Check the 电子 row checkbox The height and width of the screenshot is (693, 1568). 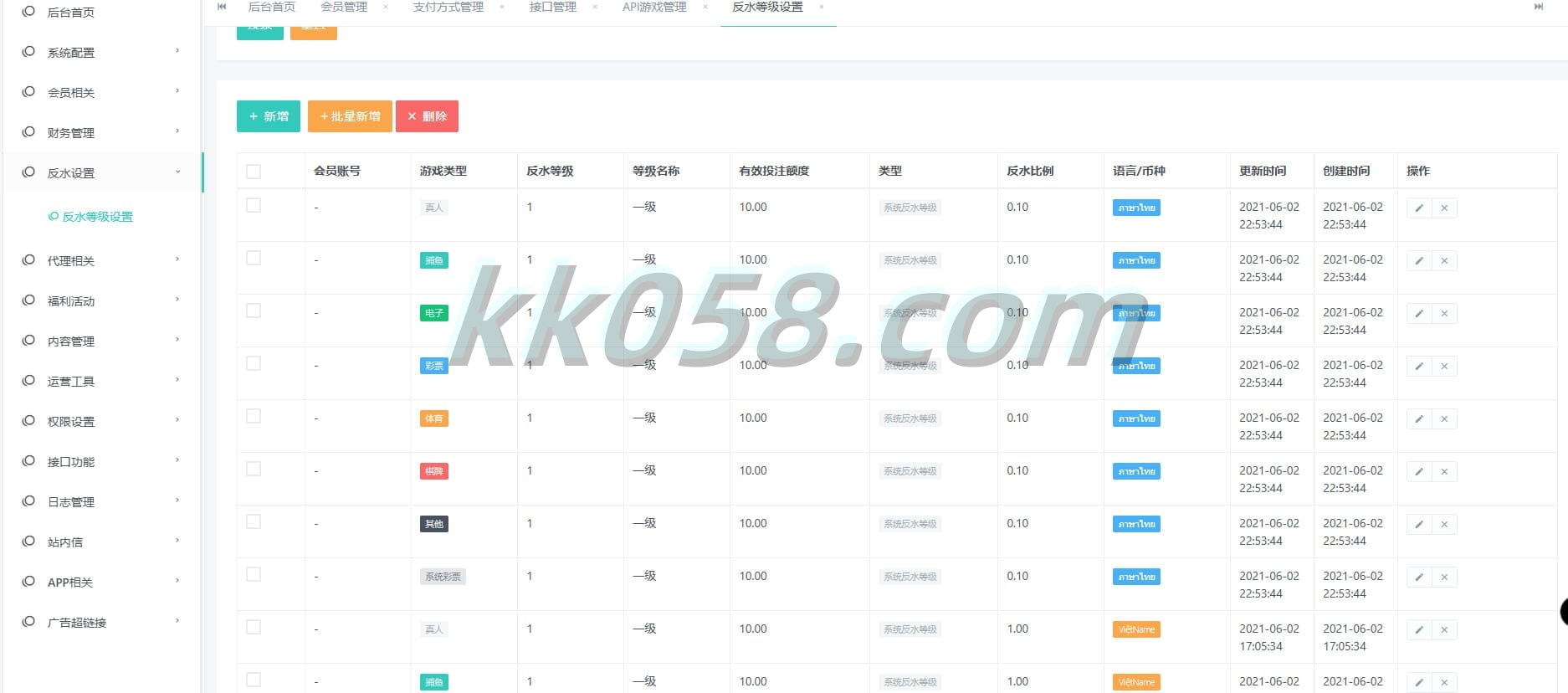point(254,311)
